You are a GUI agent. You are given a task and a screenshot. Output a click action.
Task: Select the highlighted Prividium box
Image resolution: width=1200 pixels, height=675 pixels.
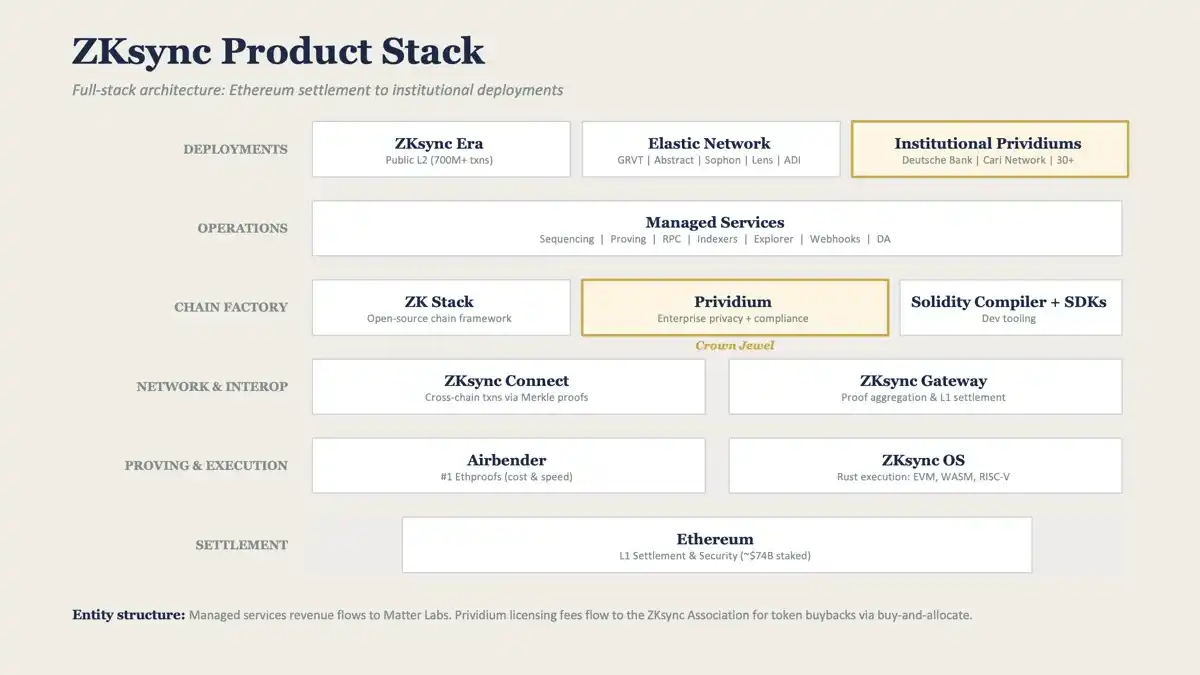[x=734, y=307]
